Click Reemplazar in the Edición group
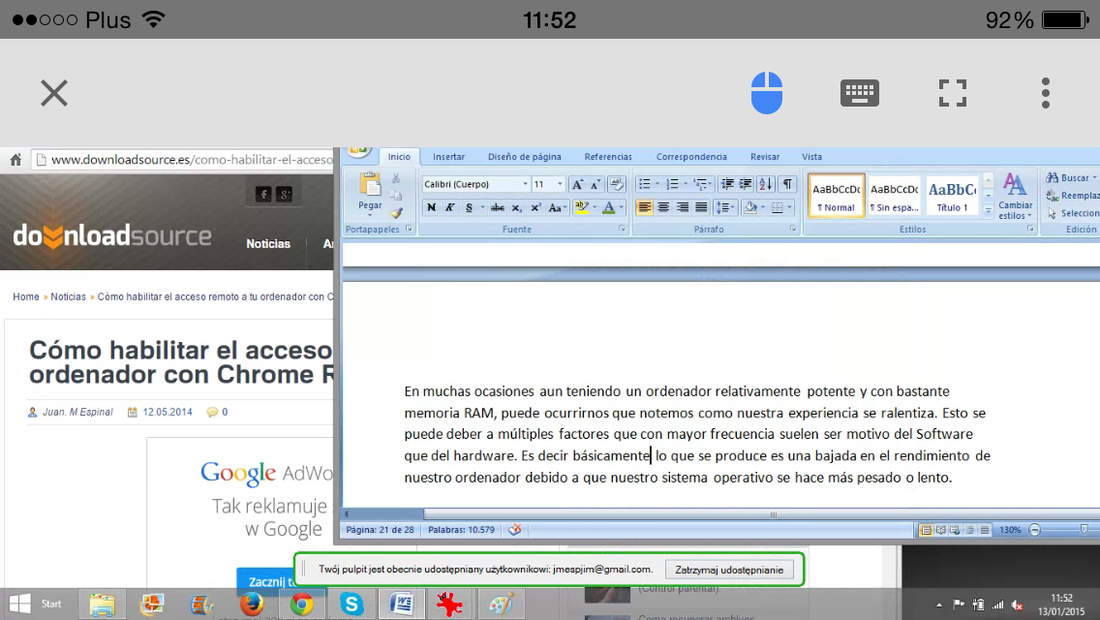The width and height of the screenshot is (1100, 620). tap(1072, 196)
